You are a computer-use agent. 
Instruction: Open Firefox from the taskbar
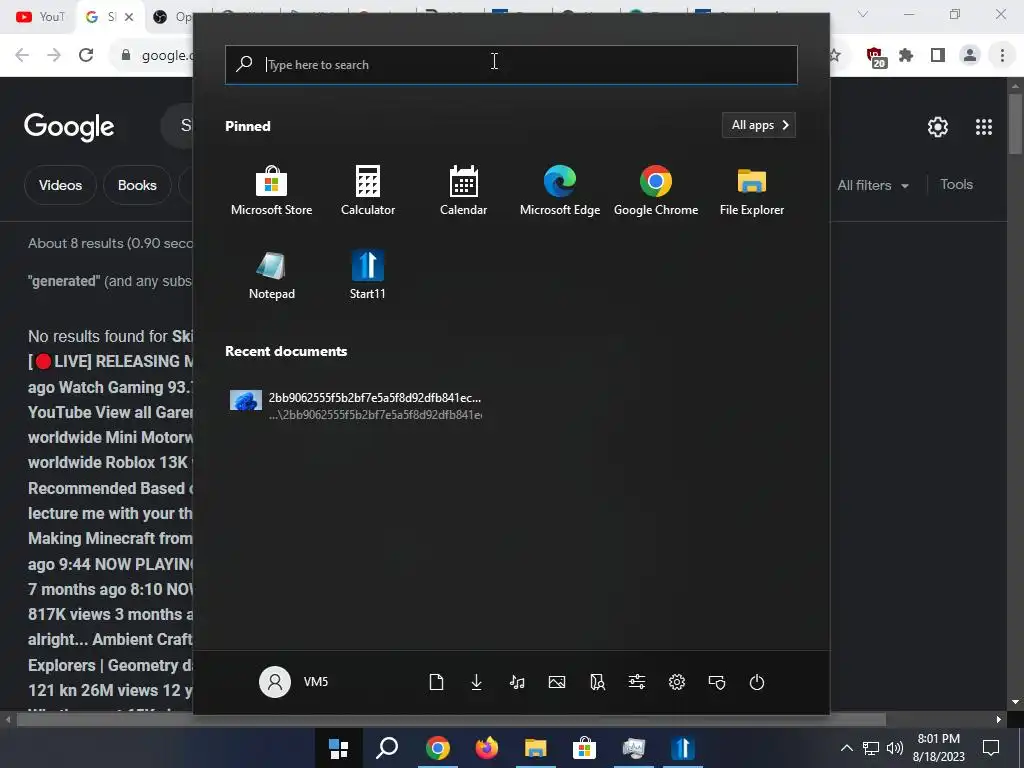click(x=487, y=748)
